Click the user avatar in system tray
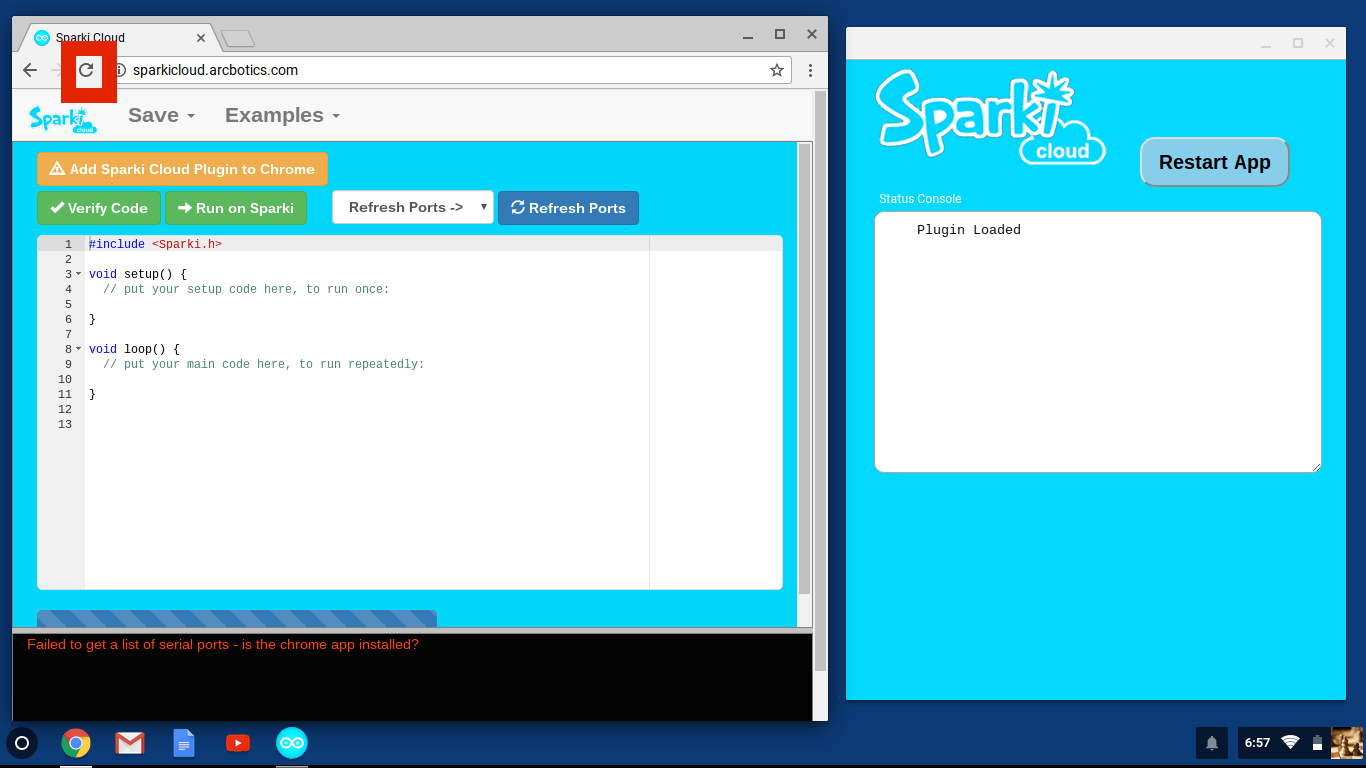 [x=1347, y=743]
